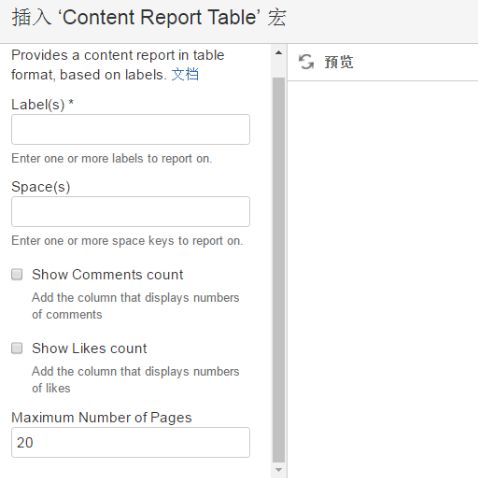Click 'Enter one or more labels to report on.' hint

(112, 158)
